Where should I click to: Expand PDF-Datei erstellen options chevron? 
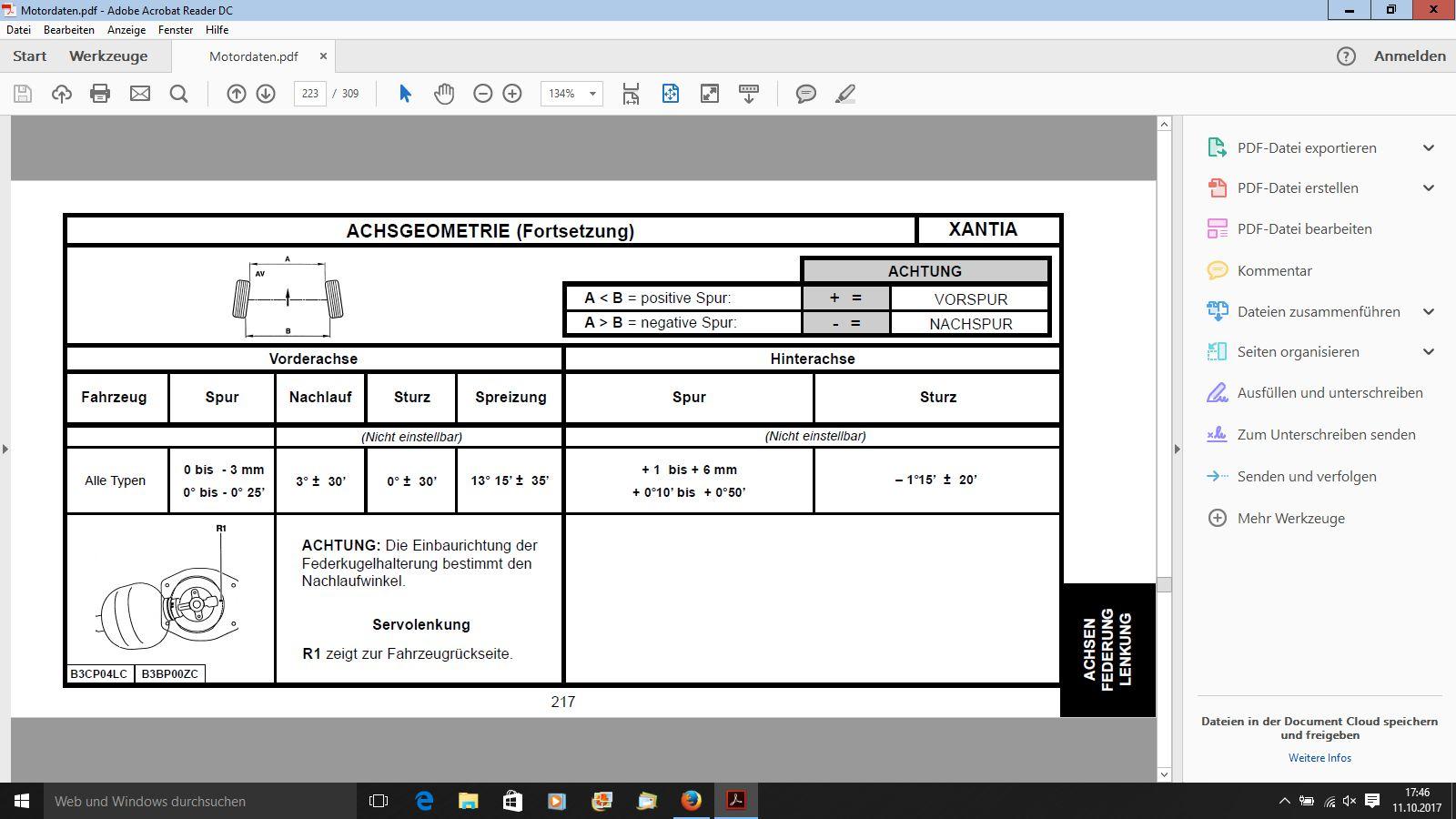1429,188
